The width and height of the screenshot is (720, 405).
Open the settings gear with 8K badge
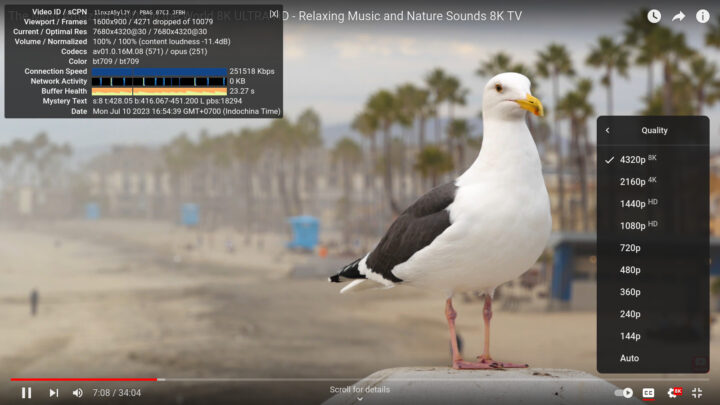674,393
